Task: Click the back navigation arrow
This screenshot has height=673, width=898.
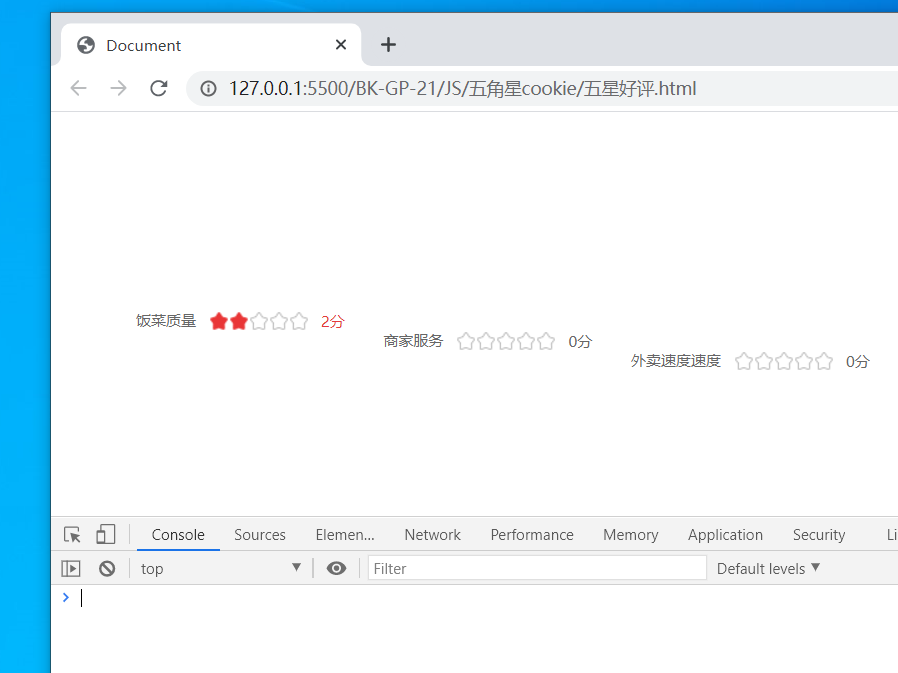Action: click(78, 88)
